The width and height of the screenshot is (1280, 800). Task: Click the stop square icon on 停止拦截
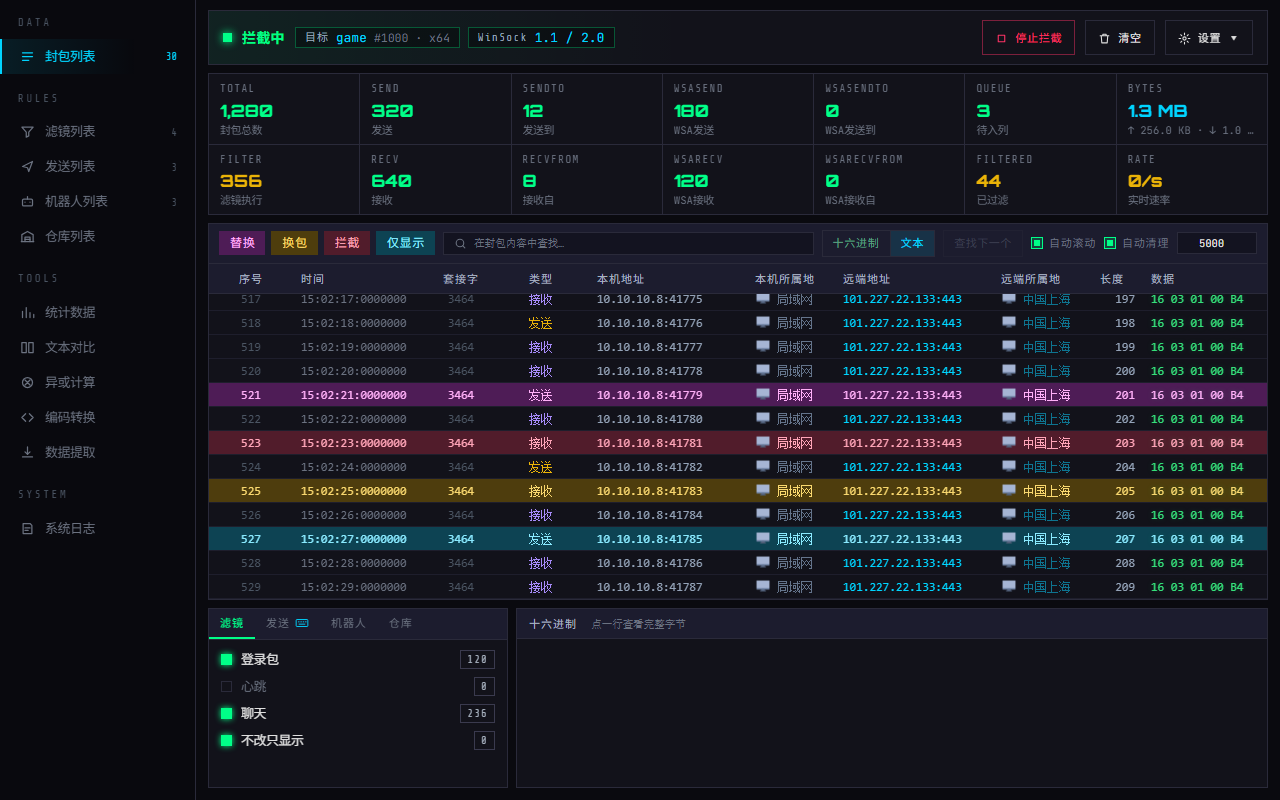pos(1001,38)
